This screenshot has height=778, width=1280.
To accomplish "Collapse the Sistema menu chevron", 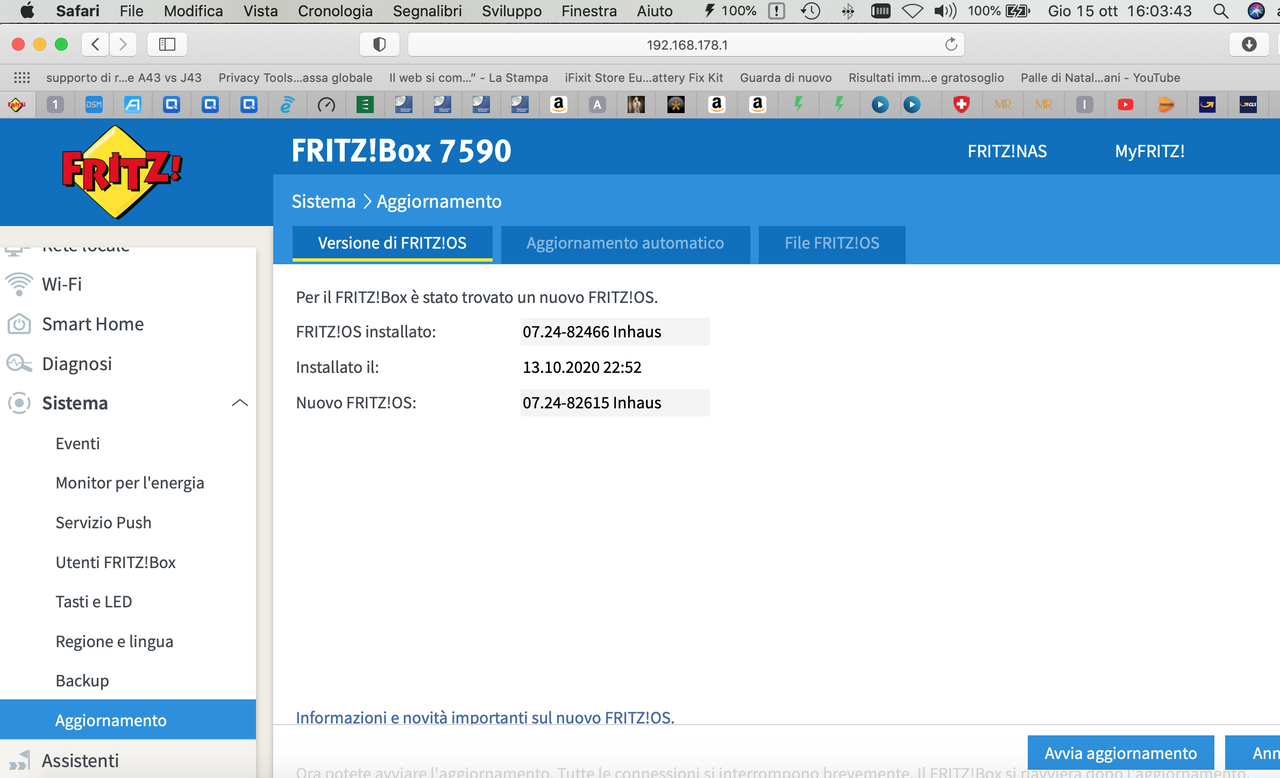I will click(239, 403).
